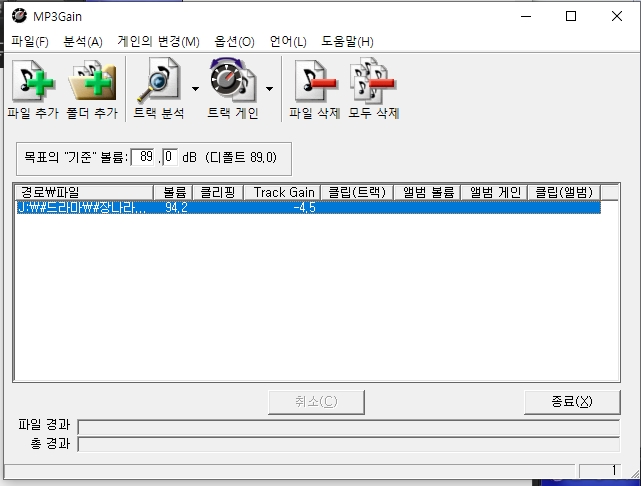Close the MP3Gain window
Viewport: 641px width, 486px height.
[617, 16]
